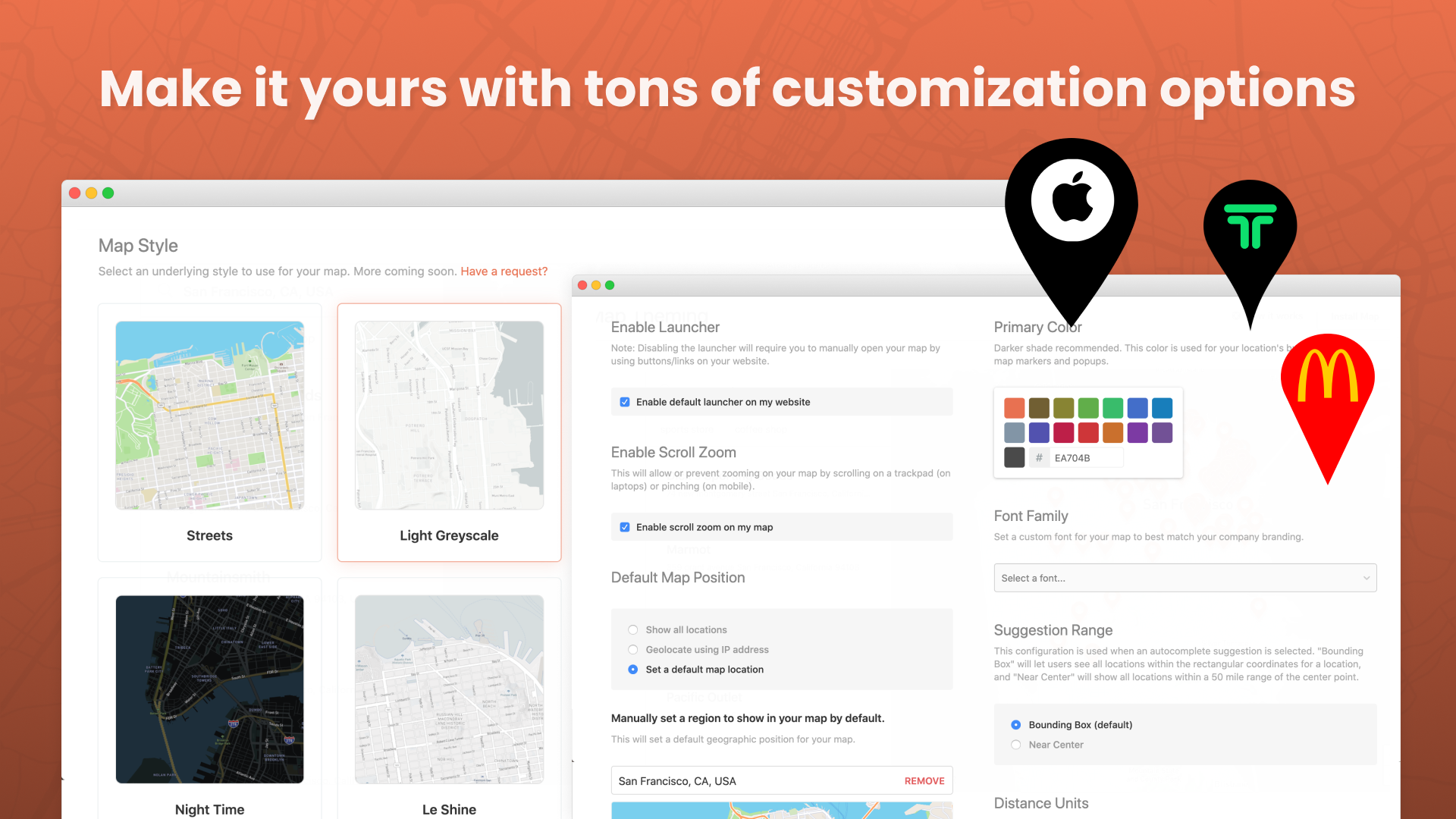This screenshot has width=1456, height=819.
Task: Pick the coral orange primary color swatch
Action: click(1014, 408)
